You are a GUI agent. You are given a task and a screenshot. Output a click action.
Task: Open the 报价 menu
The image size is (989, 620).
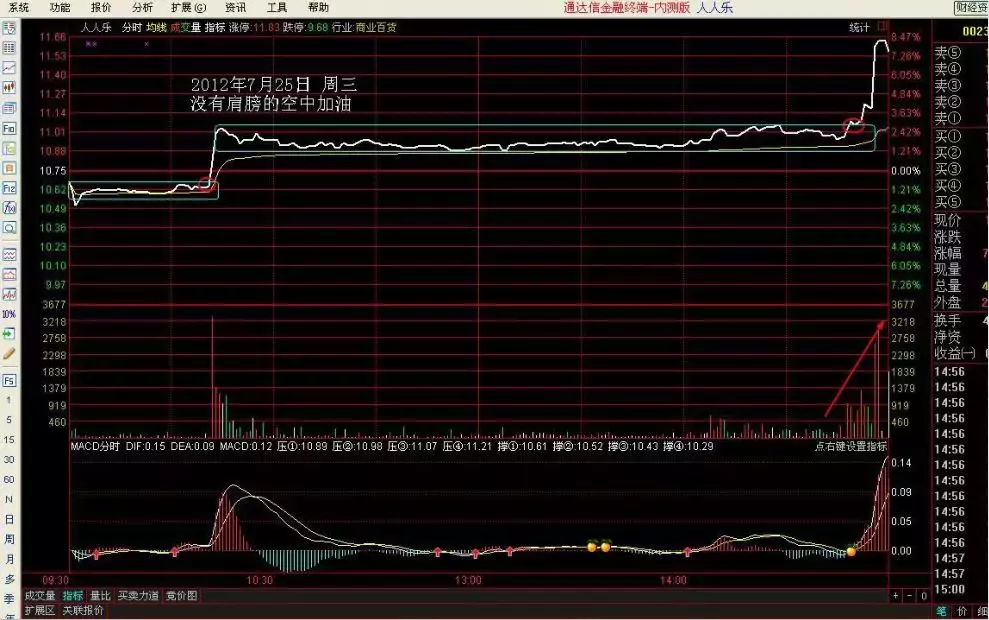click(101, 8)
